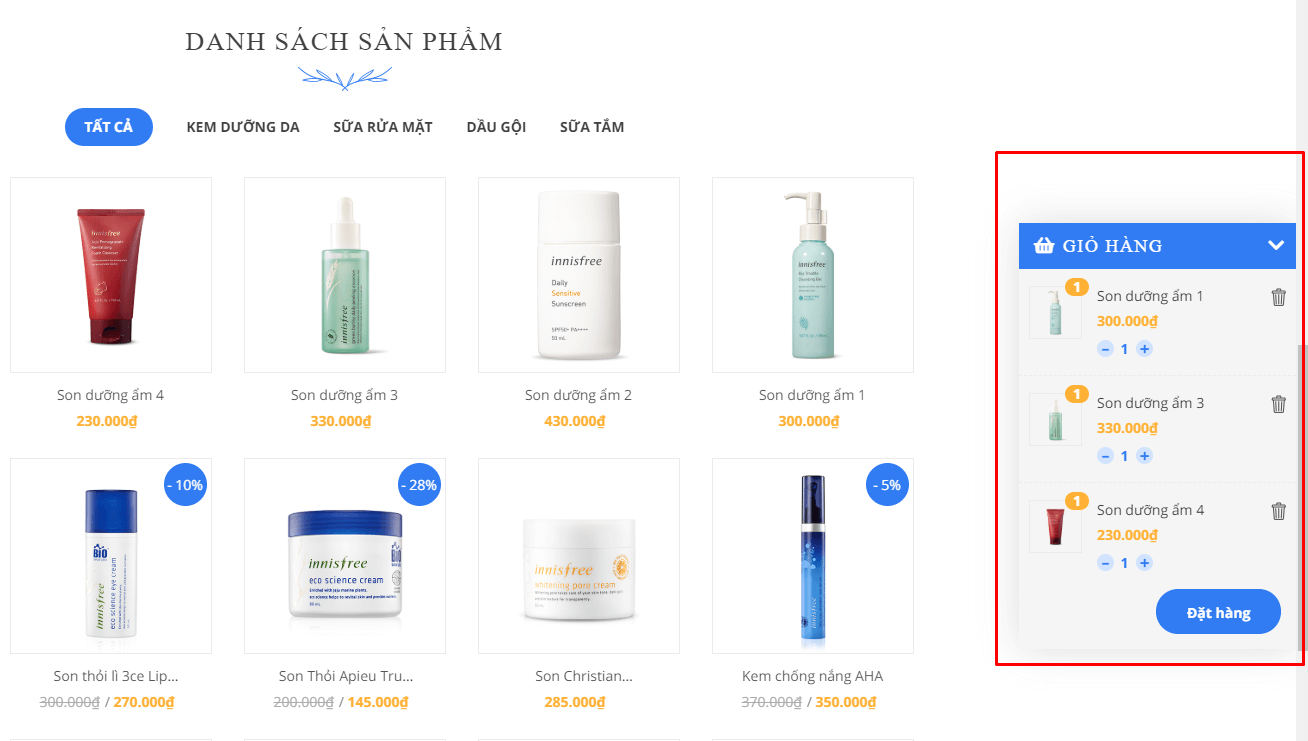This screenshot has height=741, width=1308.
Task: Collapse the Giỏ hàng cart panel chevron
Action: coord(1275,246)
